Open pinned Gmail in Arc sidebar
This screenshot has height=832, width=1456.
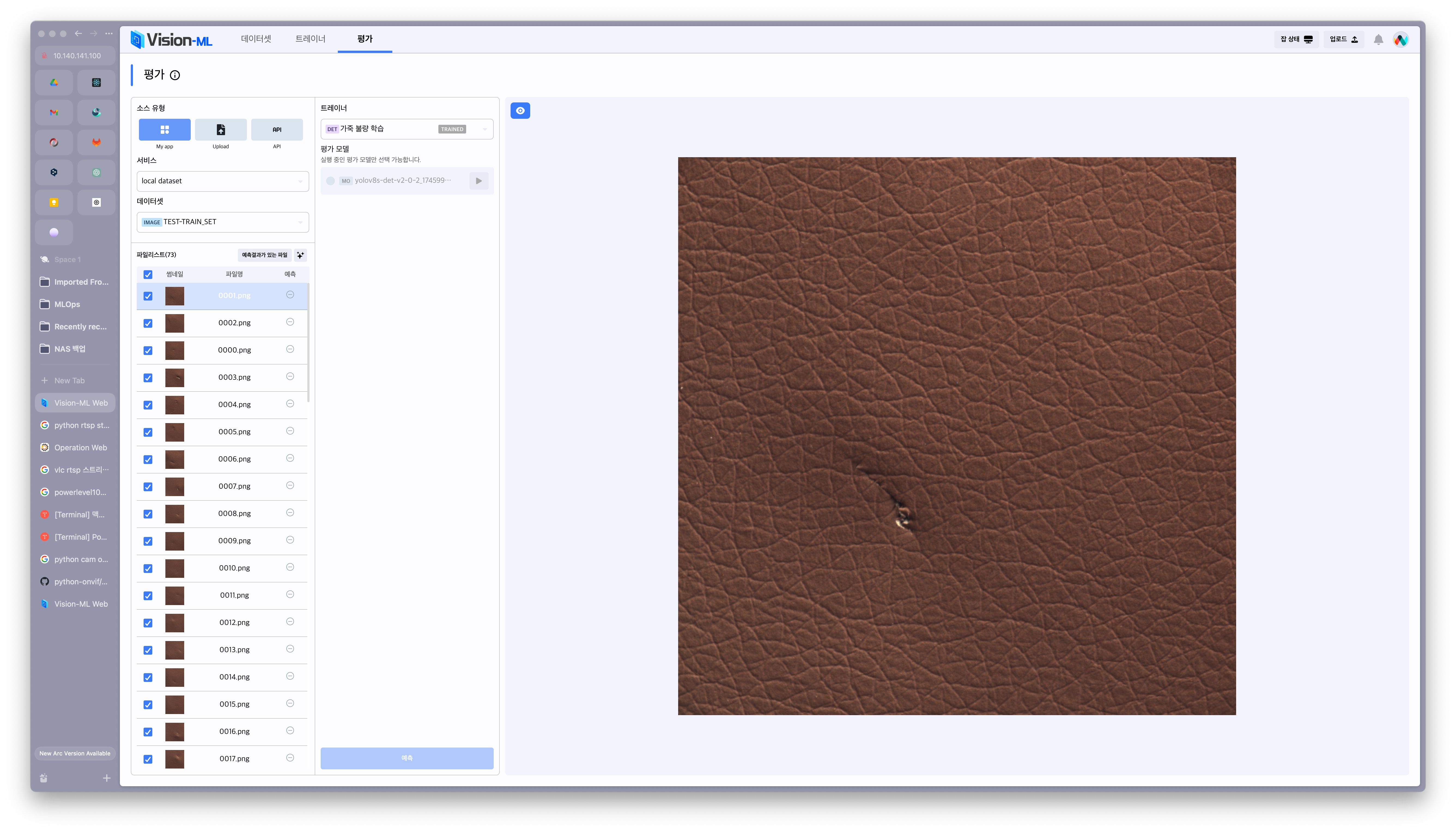tap(54, 113)
